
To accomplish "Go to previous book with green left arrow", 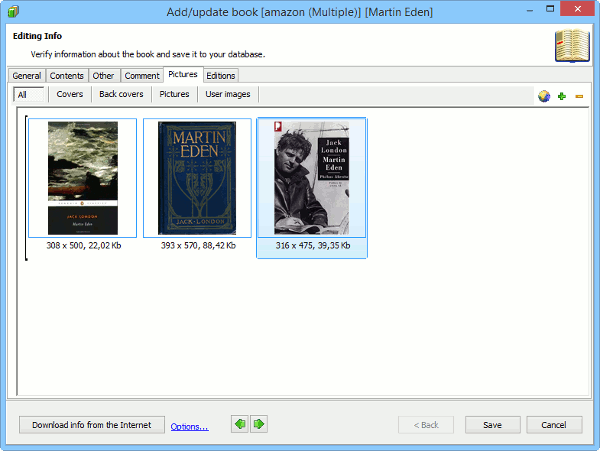I will coord(240,424).
